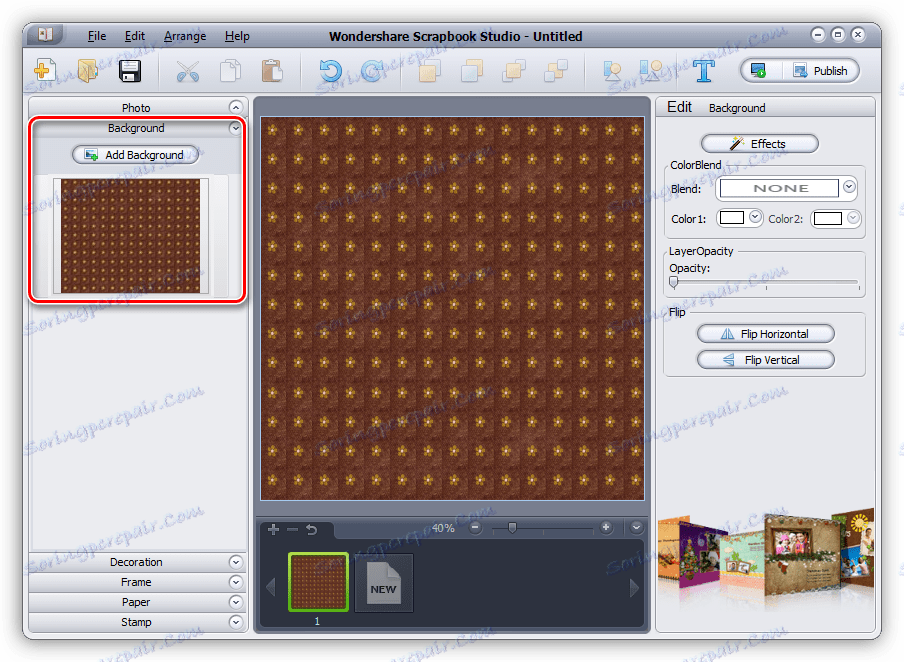Open the File menu
This screenshot has height=662, width=904.
click(97, 36)
